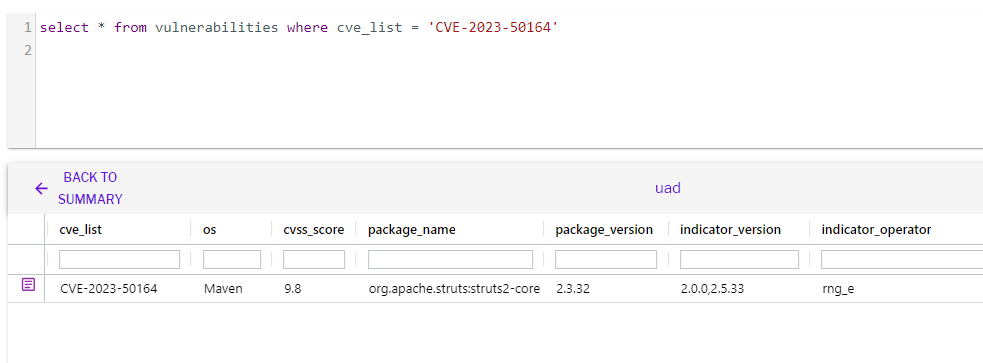
Task: Sort by indicator_operator column header
Action: 876,229
